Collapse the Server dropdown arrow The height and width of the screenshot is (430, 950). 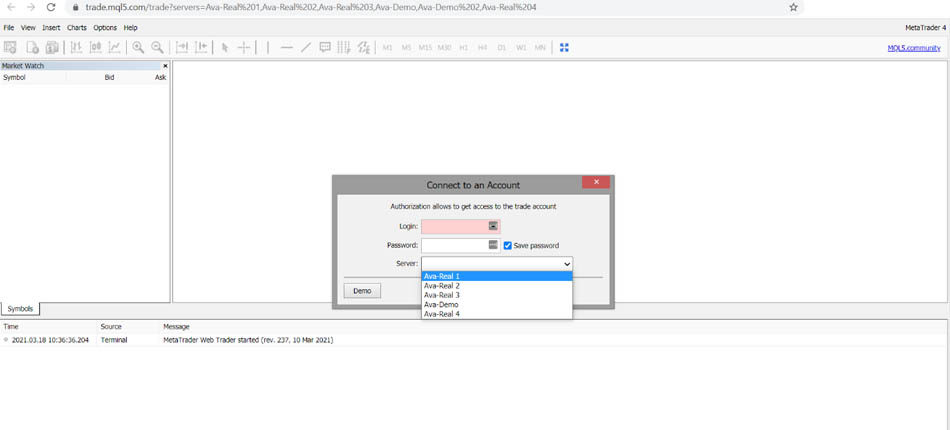(x=567, y=264)
